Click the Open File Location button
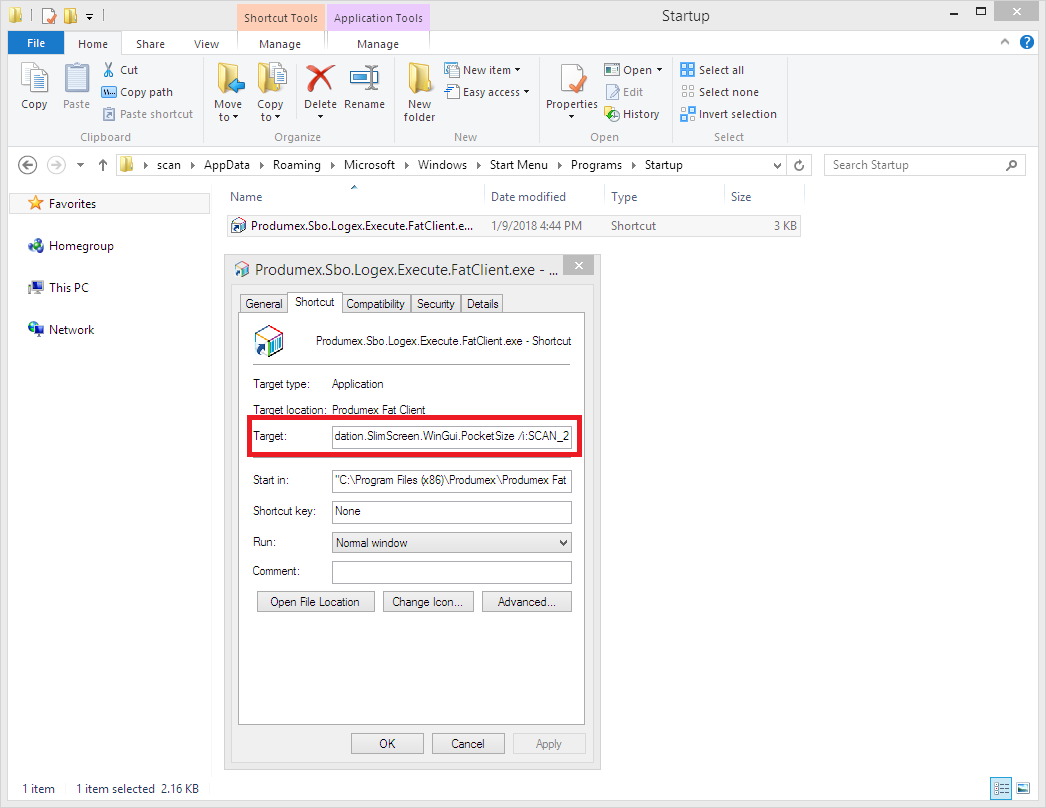 pyautogui.click(x=315, y=602)
